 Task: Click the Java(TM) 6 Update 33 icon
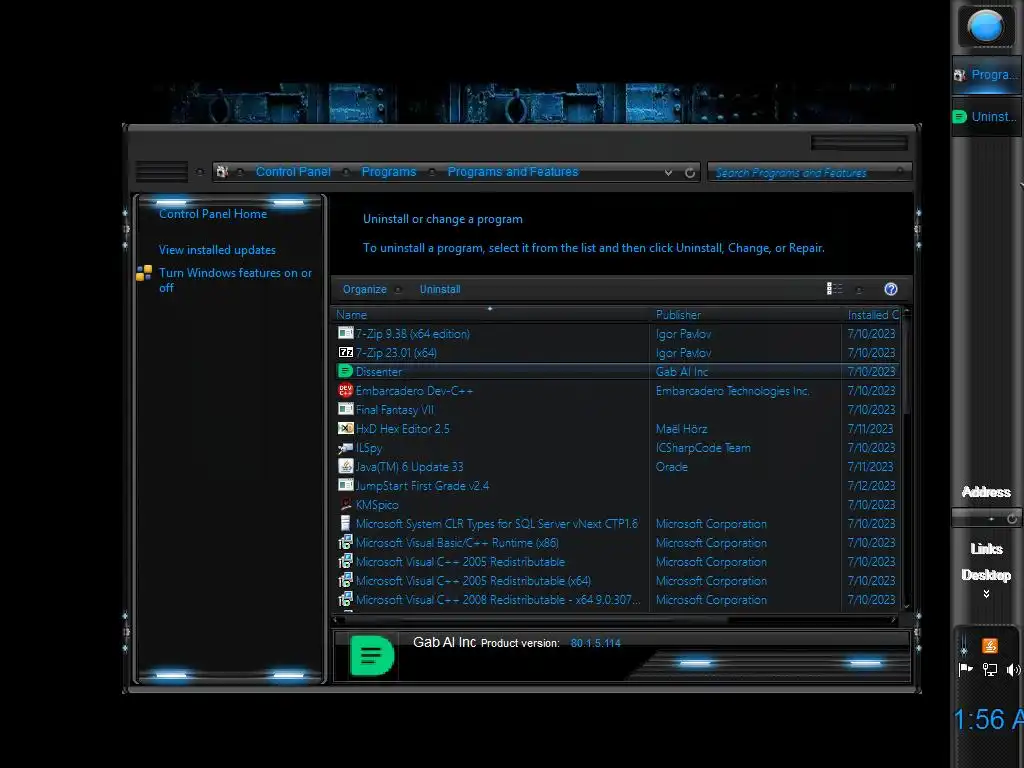345,466
